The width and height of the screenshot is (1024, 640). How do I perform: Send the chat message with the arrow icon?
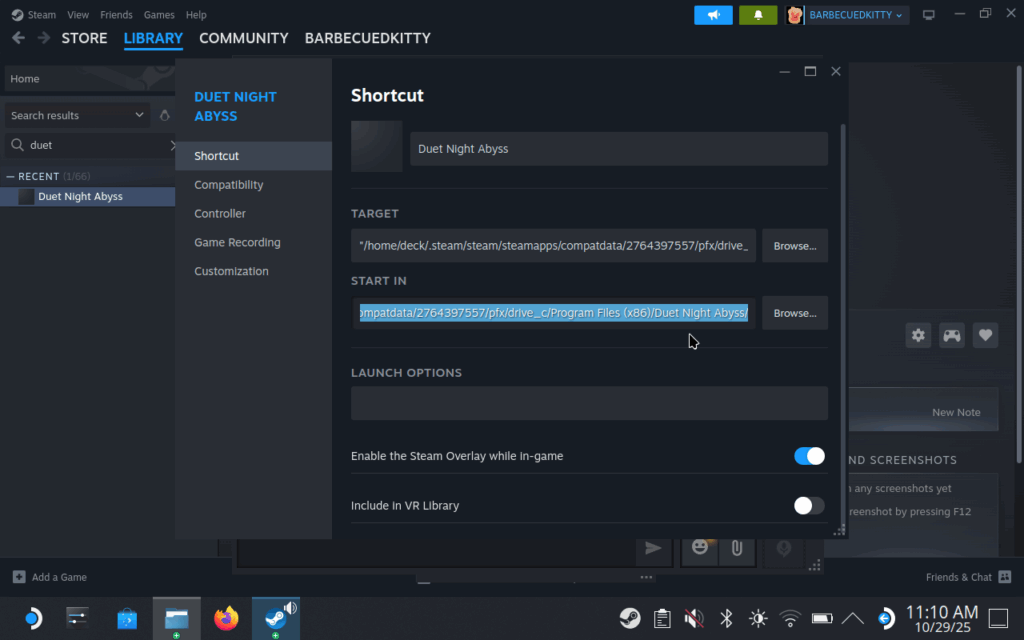653,549
